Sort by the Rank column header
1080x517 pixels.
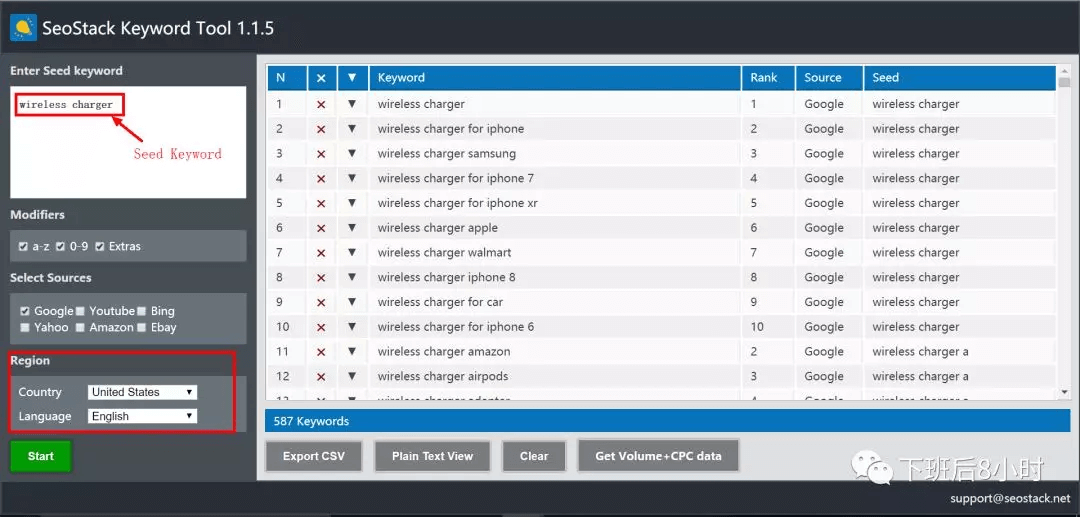767,78
